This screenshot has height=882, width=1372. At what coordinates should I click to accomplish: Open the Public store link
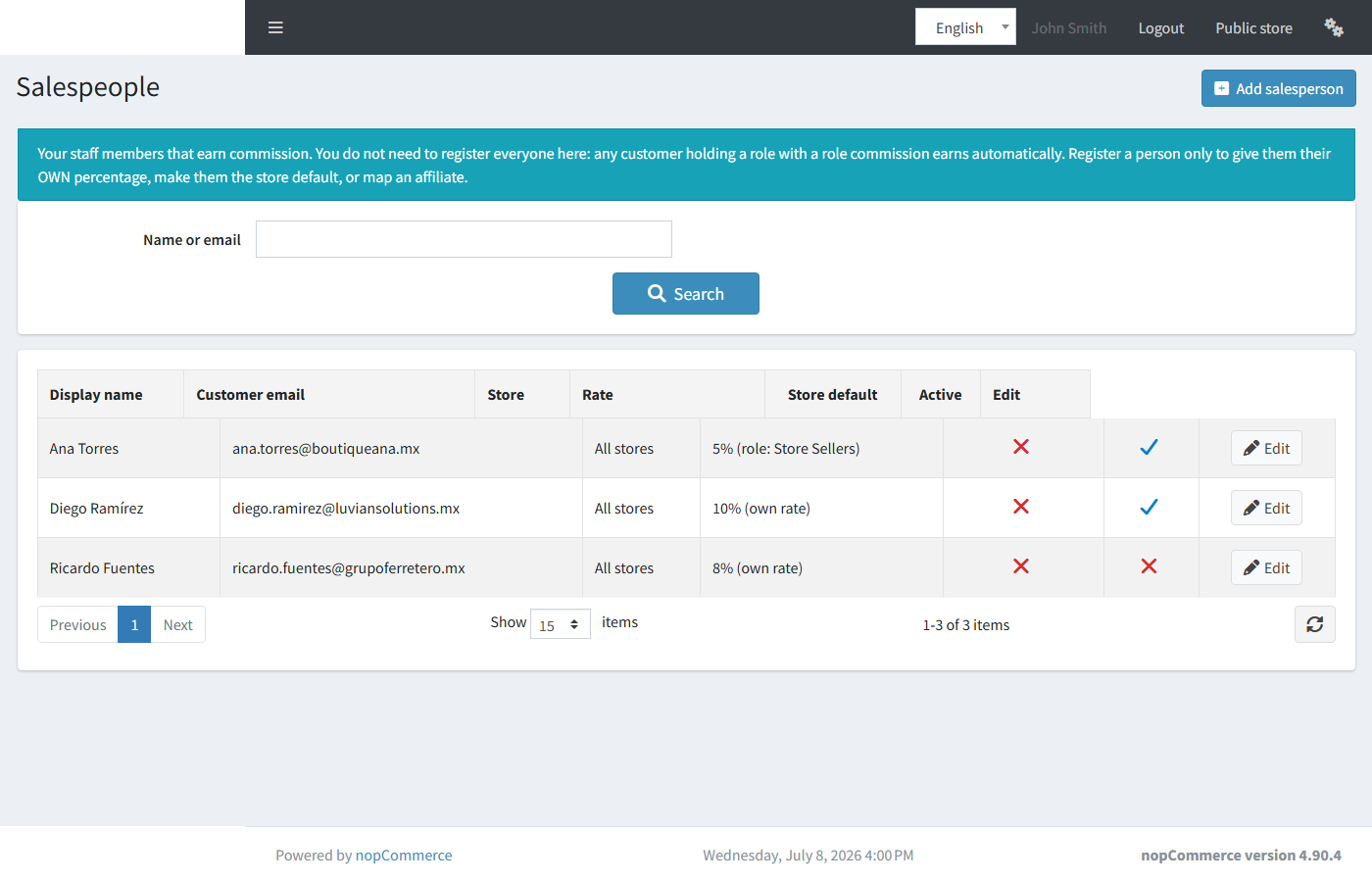[x=1253, y=28]
